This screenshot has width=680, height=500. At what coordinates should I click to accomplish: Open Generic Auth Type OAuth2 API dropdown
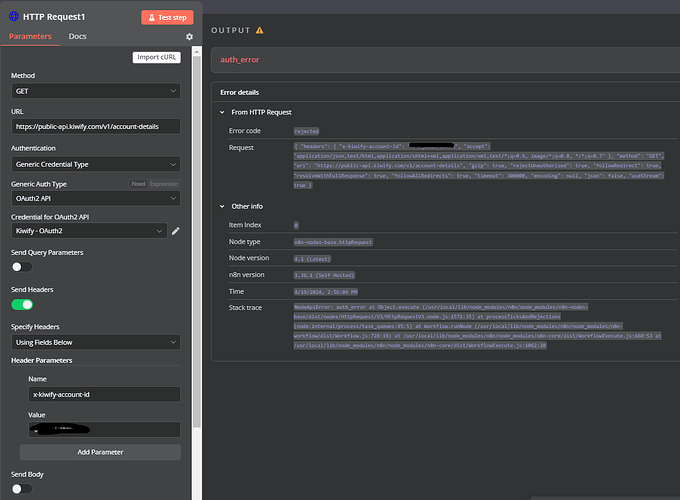tap(95, 199)
